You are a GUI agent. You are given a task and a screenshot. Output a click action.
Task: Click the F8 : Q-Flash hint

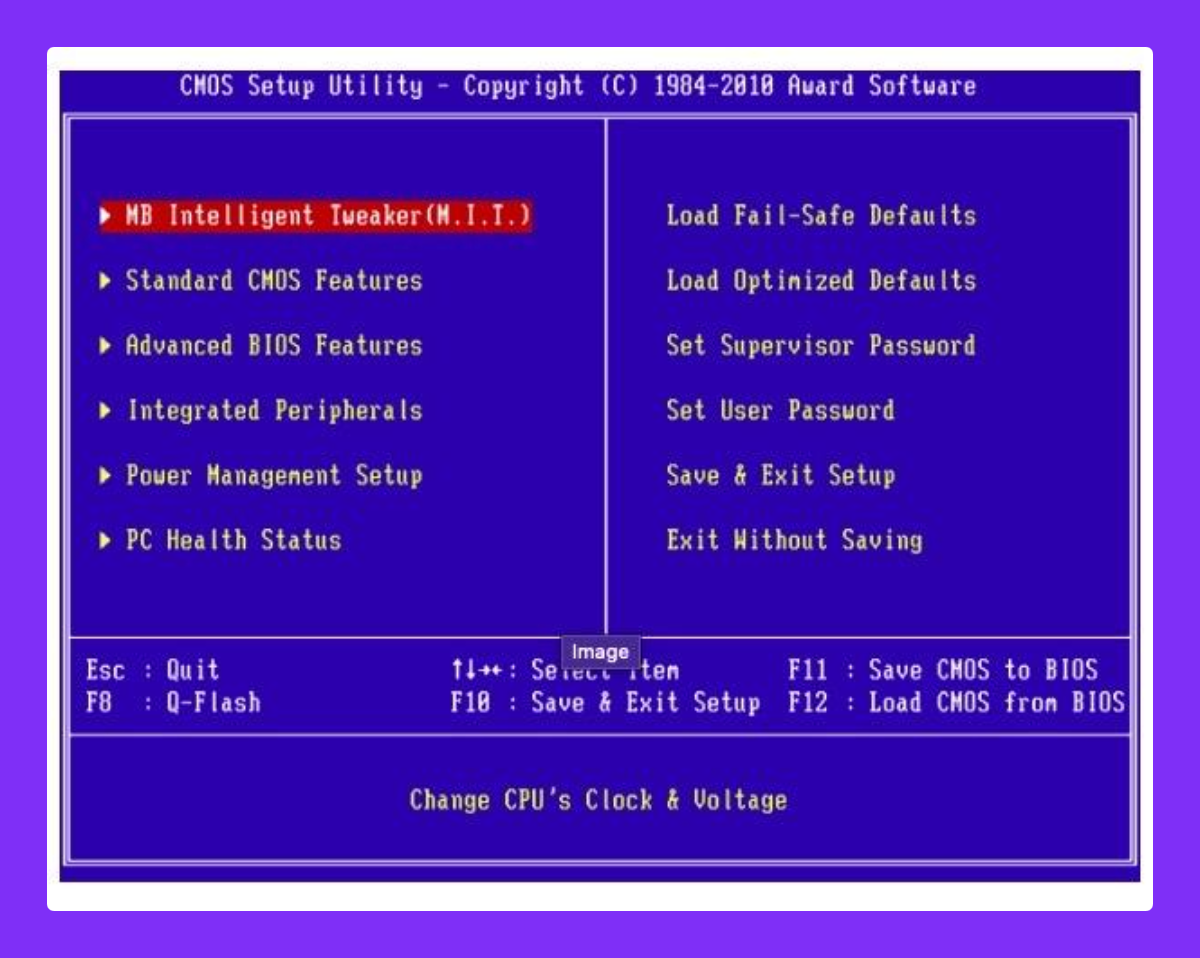173,702
